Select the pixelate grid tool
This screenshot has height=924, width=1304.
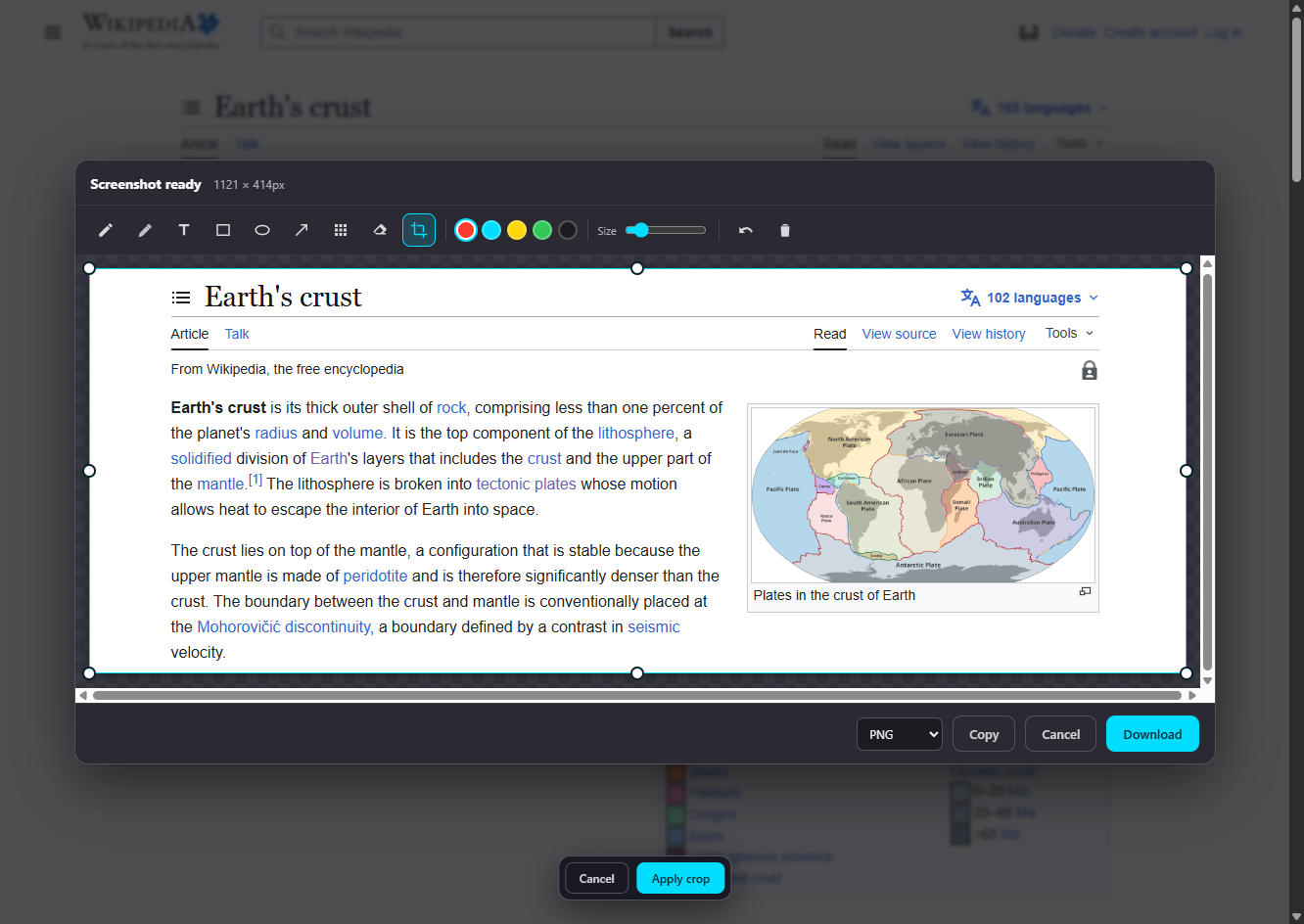[341, 230]
